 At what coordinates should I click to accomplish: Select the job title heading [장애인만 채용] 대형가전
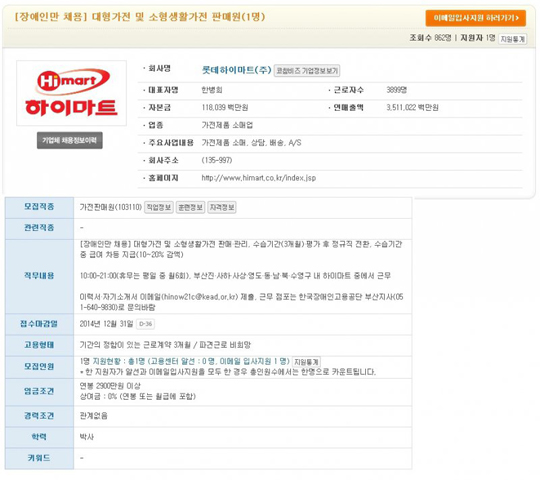(x=140, y=17)
